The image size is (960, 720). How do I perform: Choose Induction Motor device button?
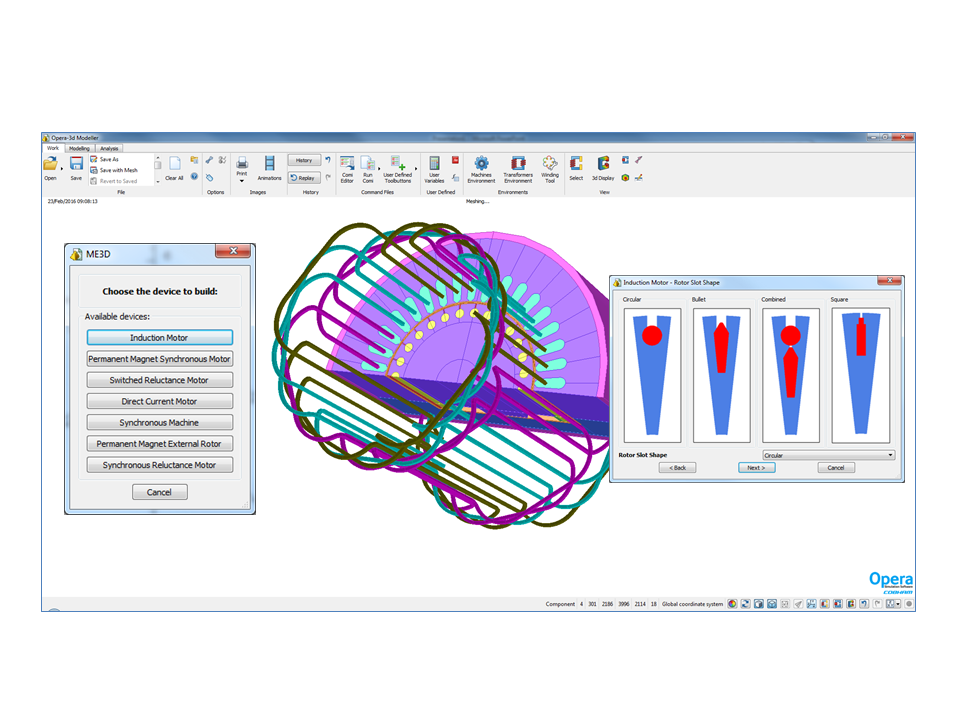[x=159, y=338]
